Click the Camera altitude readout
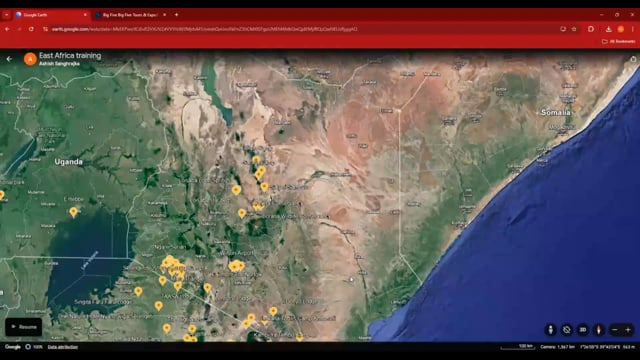 558,347
